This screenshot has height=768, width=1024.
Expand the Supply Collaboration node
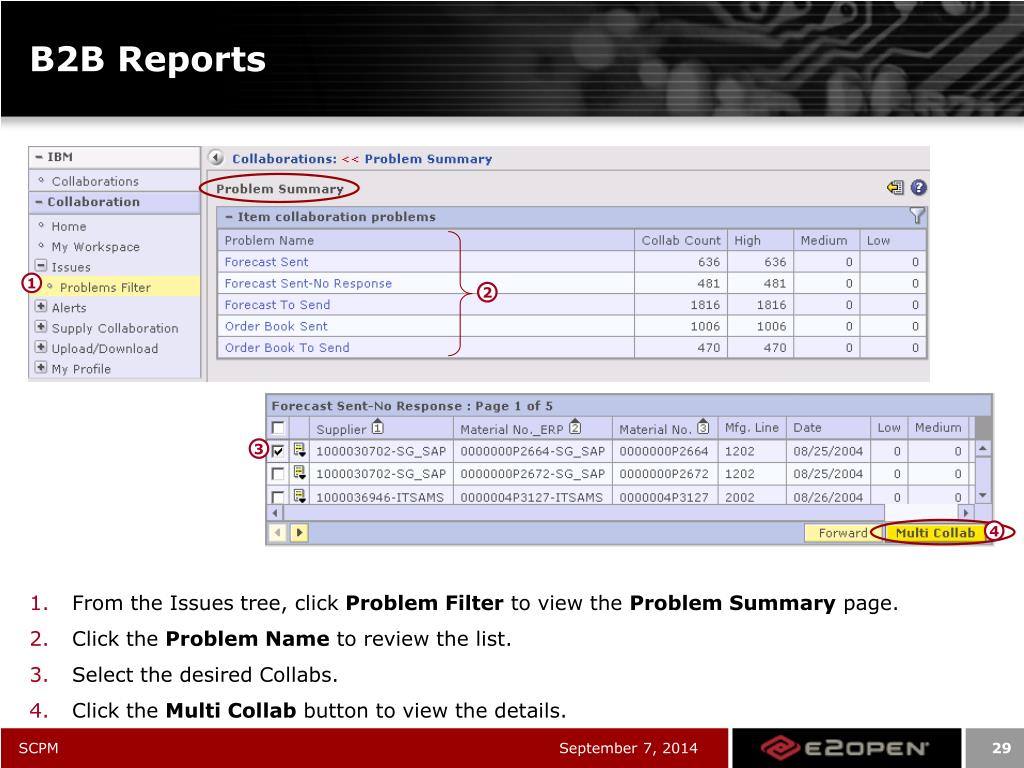click(x=40, y=327)
